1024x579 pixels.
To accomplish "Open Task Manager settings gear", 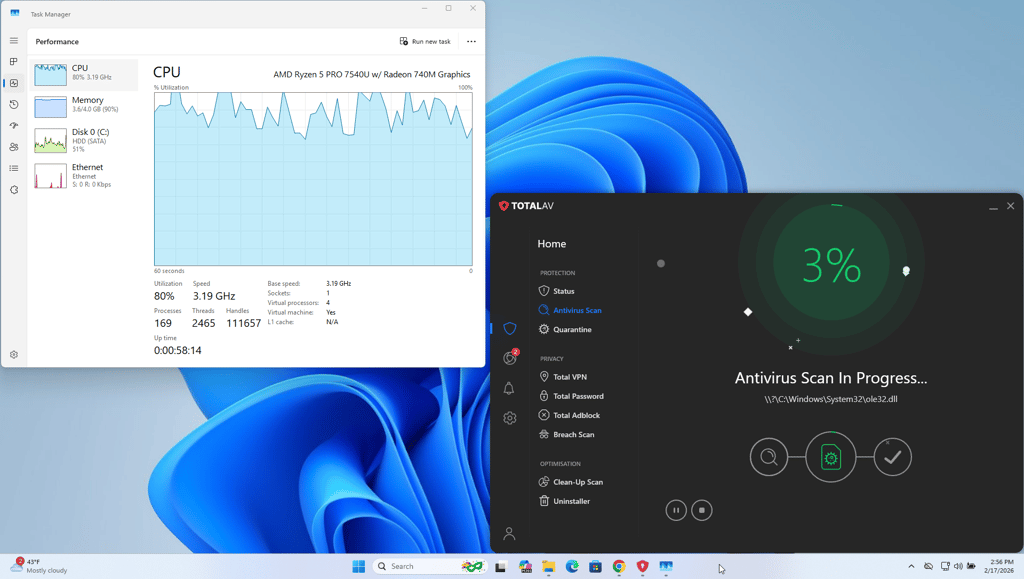I will [x=14, y=354].
